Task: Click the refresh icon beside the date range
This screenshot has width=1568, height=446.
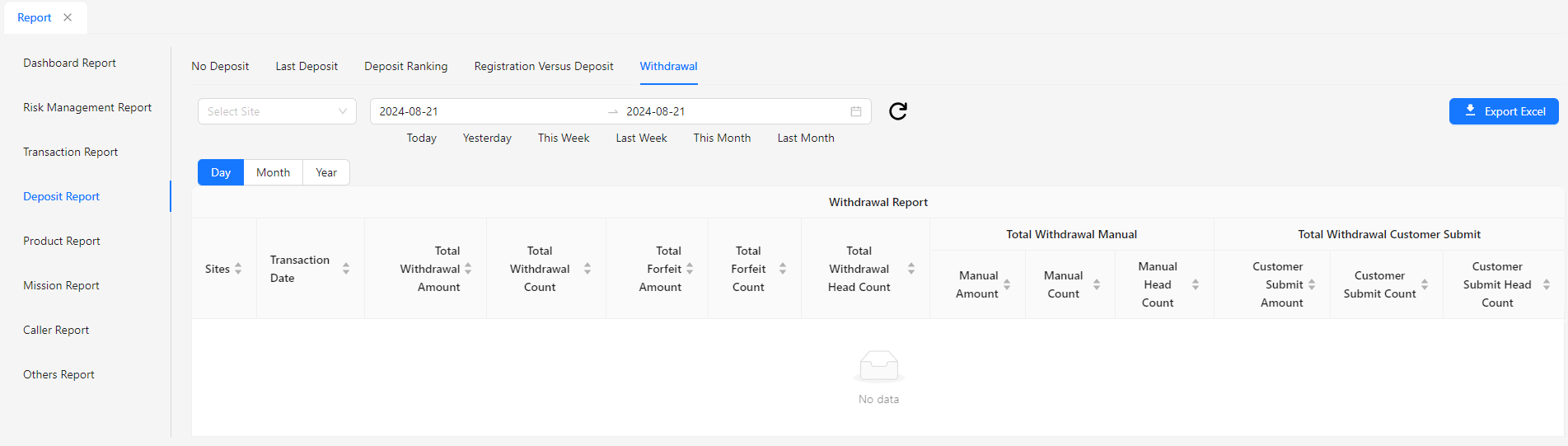Action: tap(898, 111)
